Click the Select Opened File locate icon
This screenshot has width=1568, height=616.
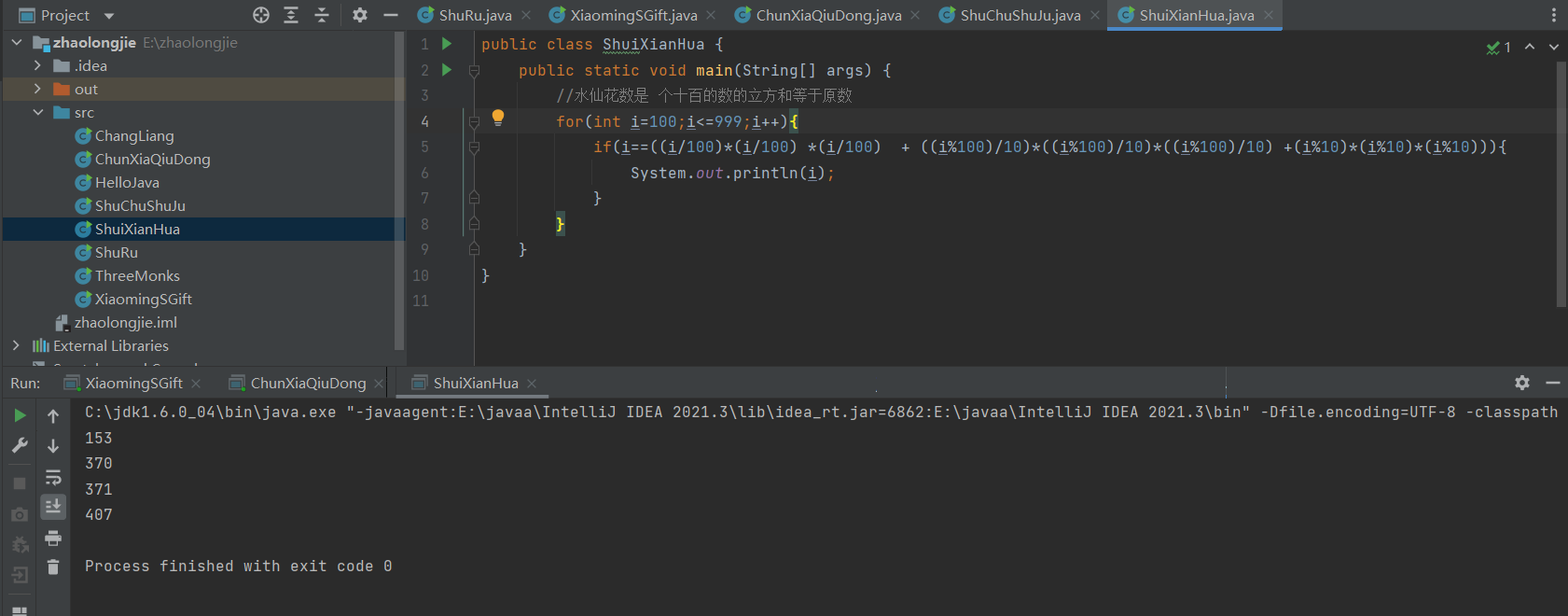(261, 15)
